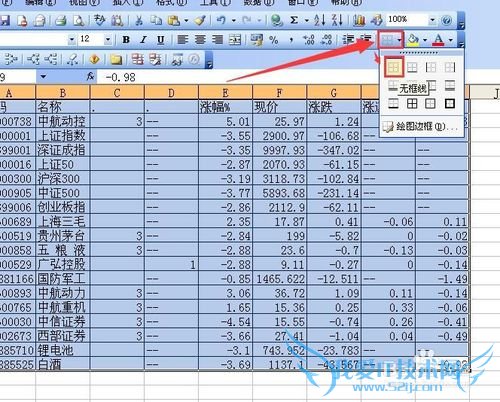Select the 涨幅% header cell
Screen dimensions: 500x402
225,107
